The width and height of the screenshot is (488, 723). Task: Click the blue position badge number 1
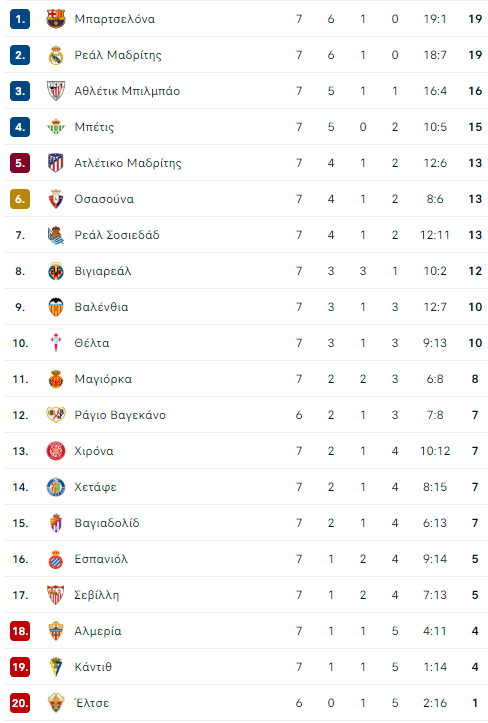20,19
